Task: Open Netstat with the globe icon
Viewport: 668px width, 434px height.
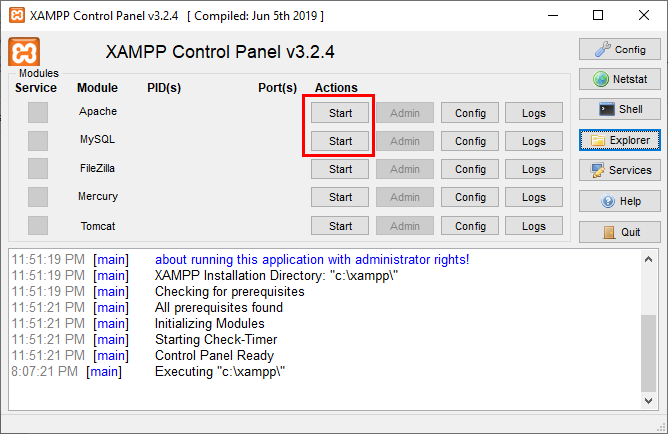Action: point(619,79)
